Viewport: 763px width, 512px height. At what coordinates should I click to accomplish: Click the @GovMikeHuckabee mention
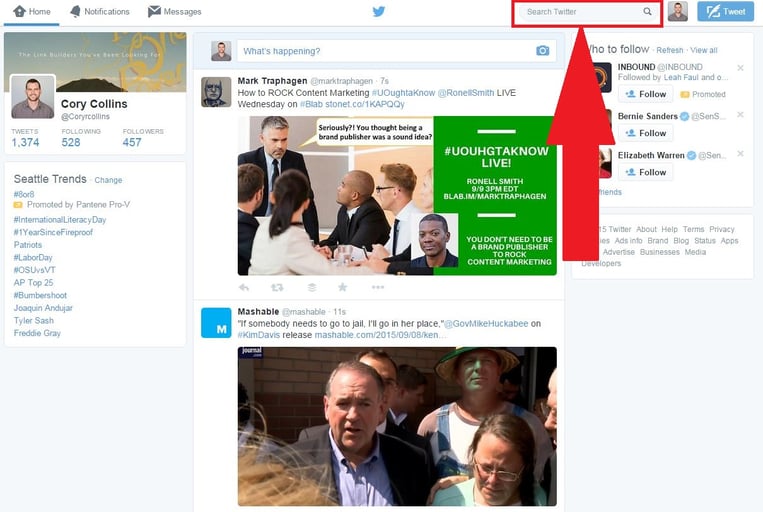(486, 324)
